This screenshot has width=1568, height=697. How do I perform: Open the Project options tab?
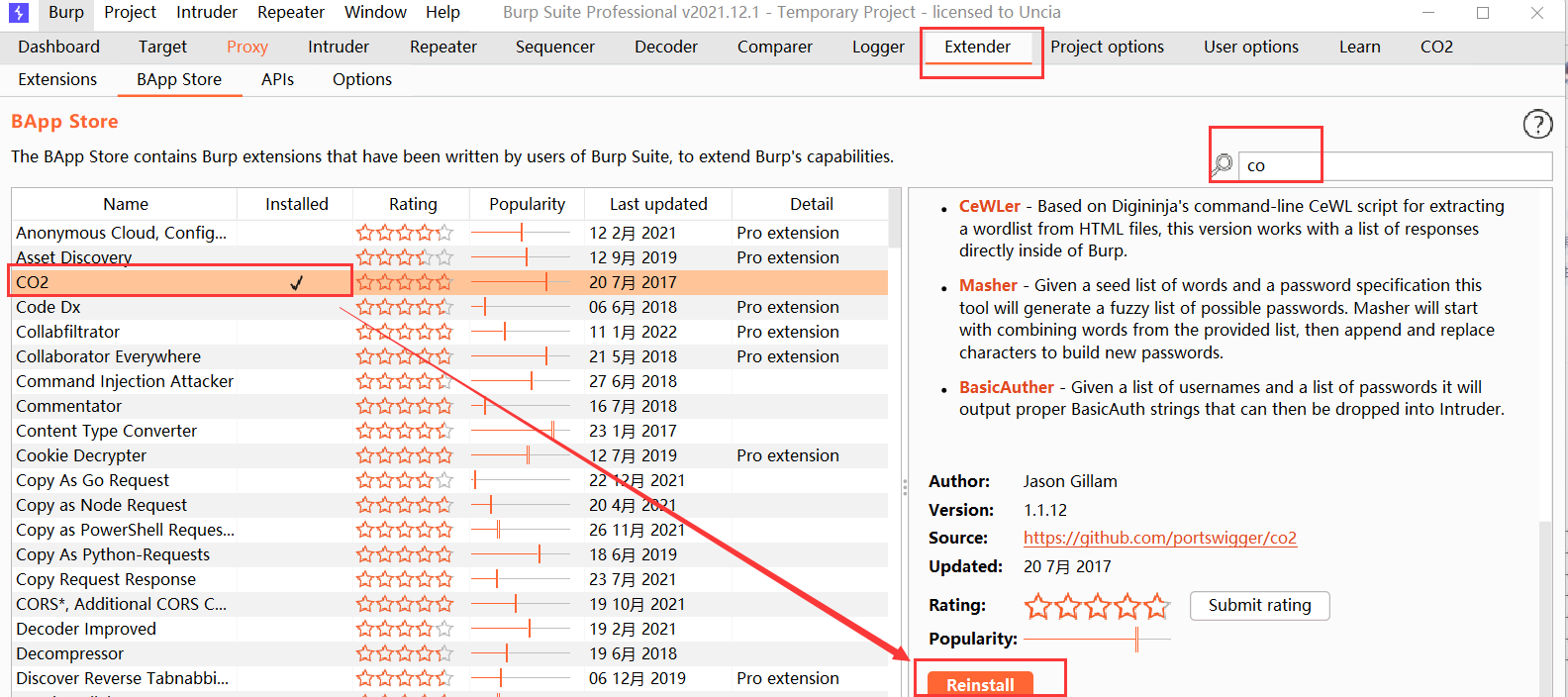pyautogui.click(x=1108, y=47)
